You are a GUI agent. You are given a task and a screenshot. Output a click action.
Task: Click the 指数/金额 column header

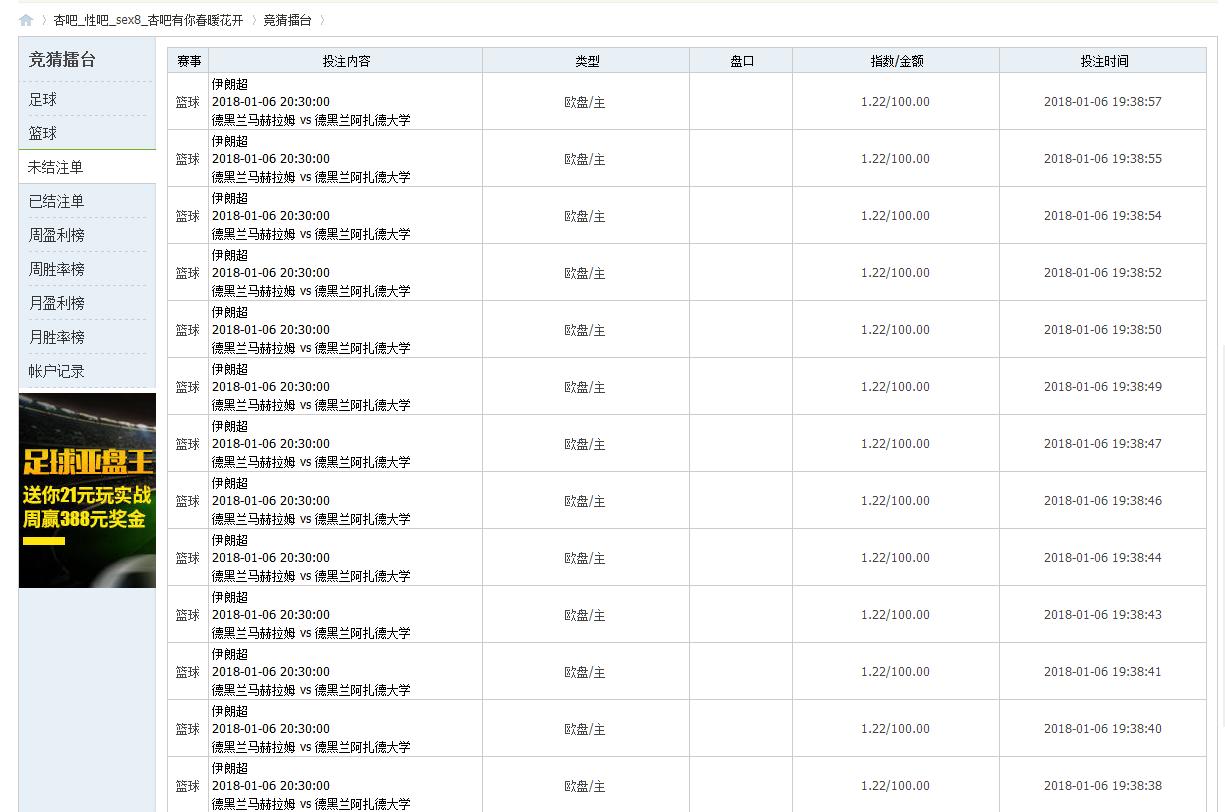pyautogui.click(x=896, y=61)
